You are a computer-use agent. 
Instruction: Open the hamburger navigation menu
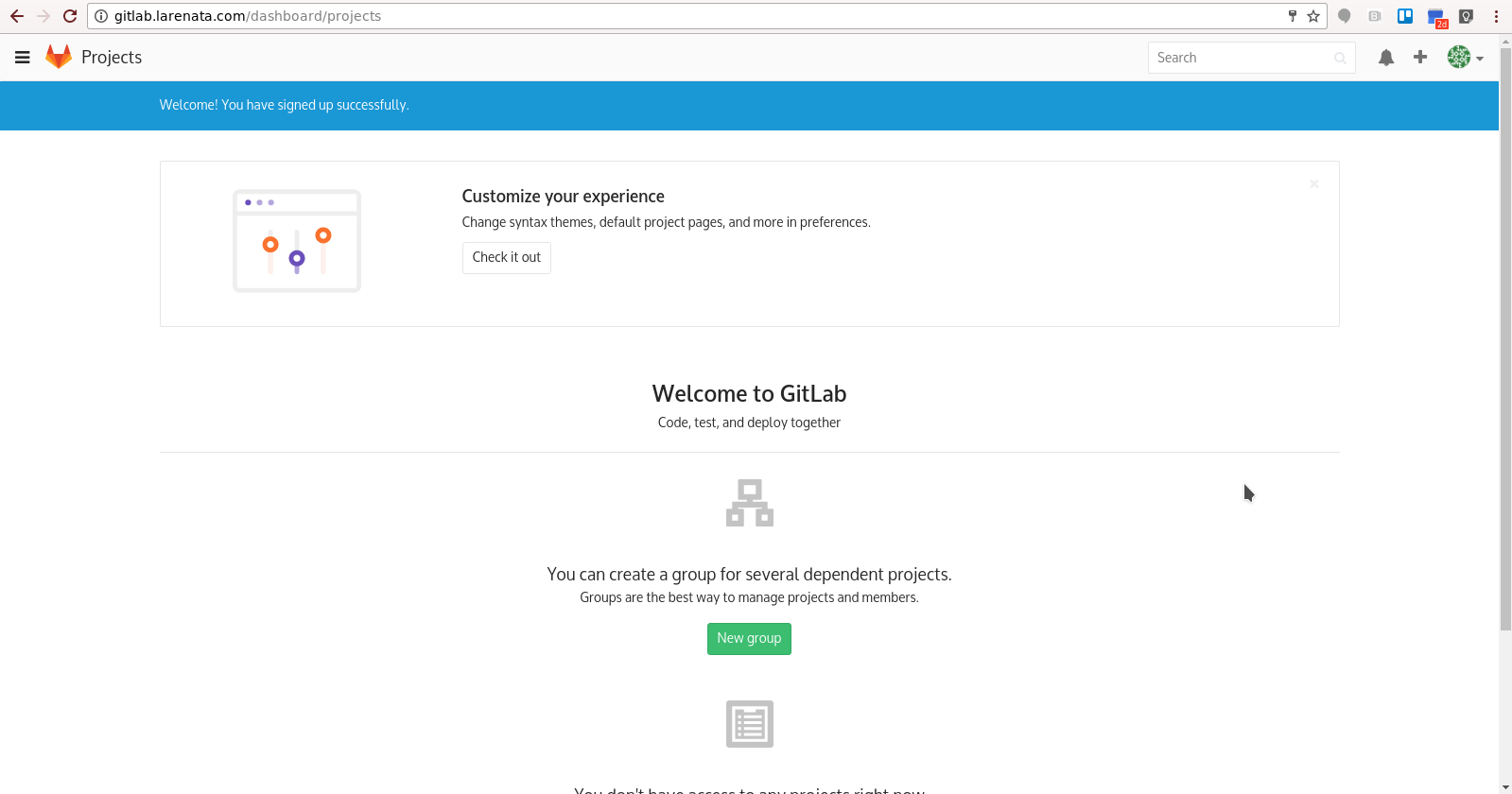[23, 58]
